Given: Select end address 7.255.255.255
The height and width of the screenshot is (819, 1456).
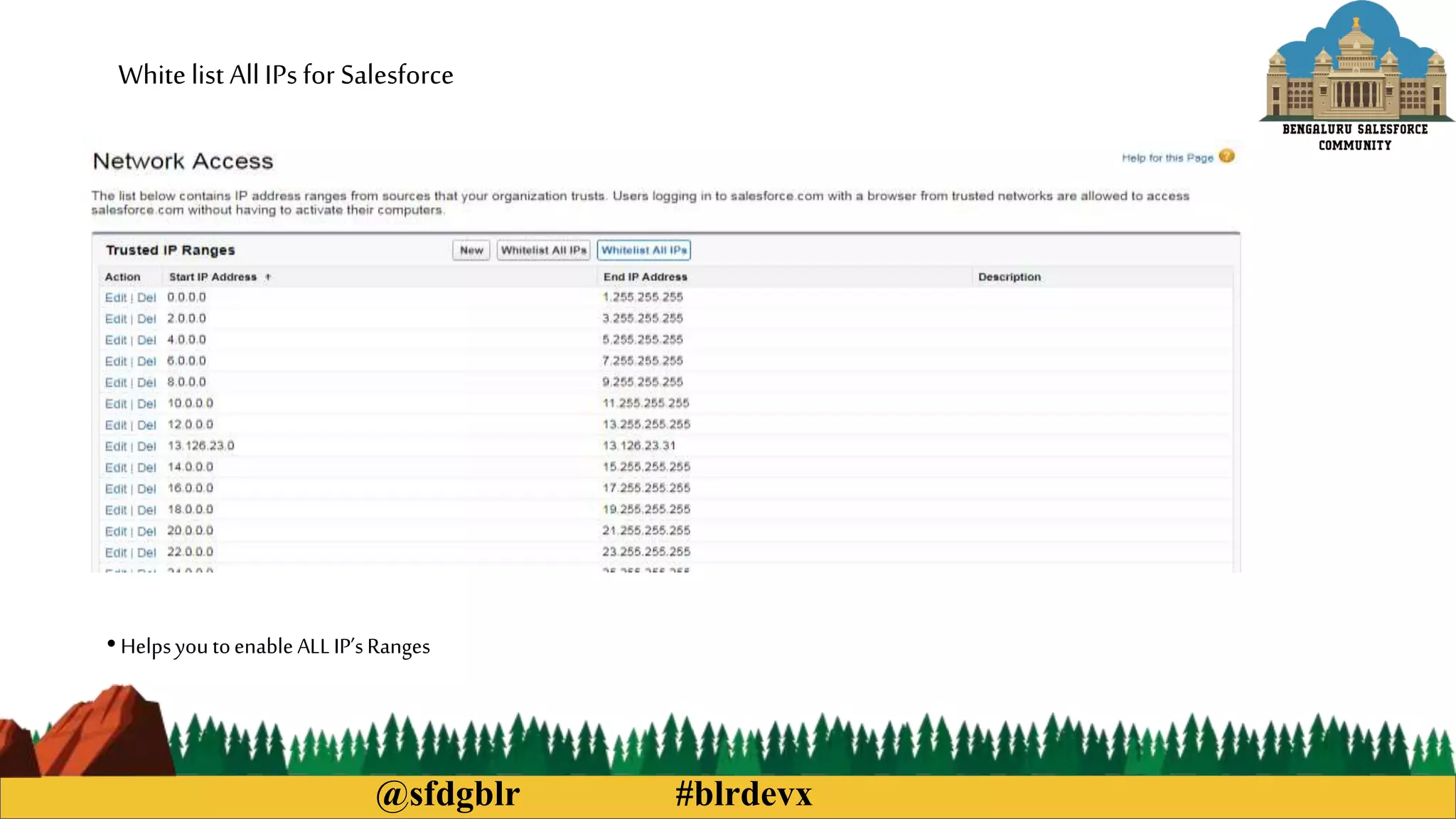Looking at the screenshot, I should coord(643,361).
